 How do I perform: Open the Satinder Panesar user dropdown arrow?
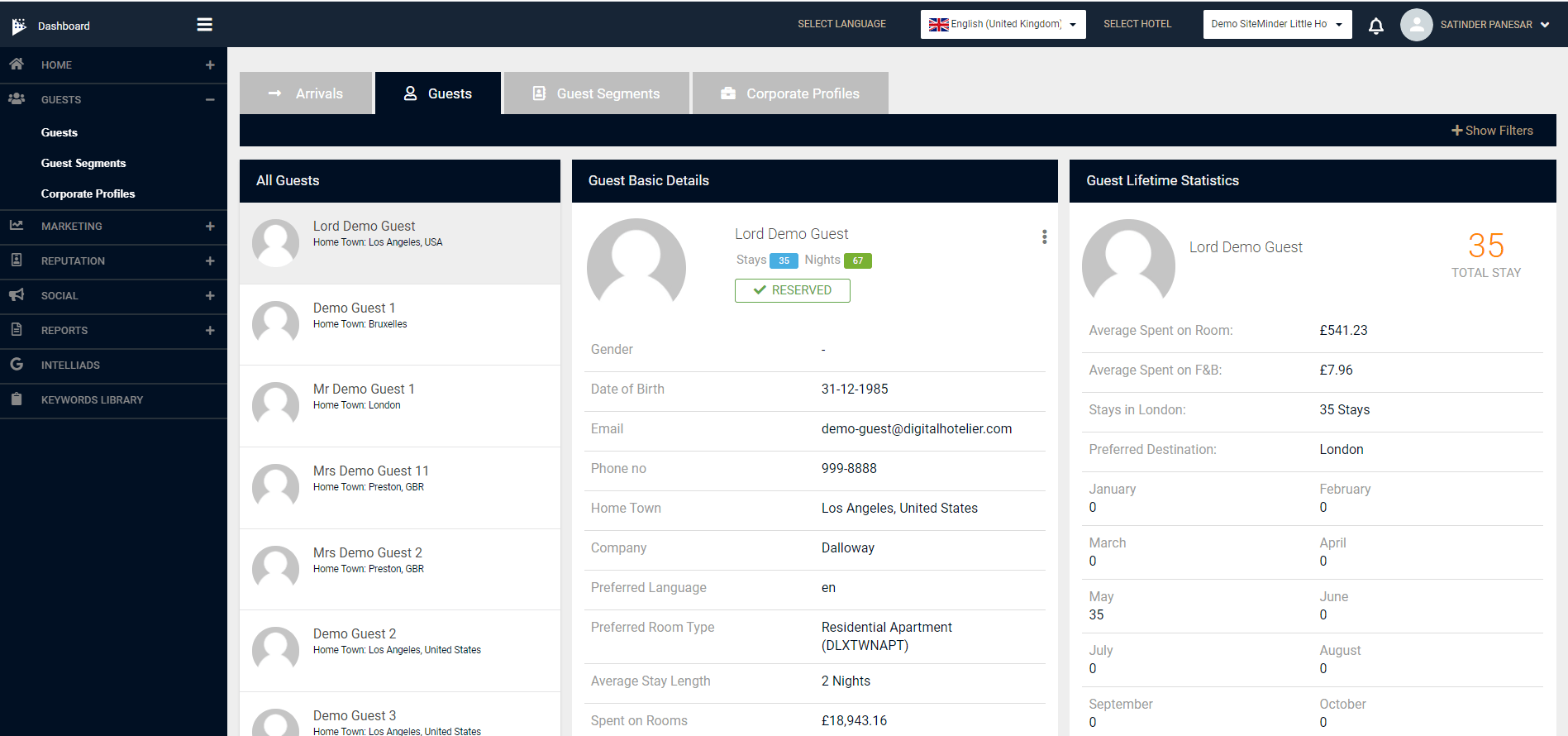1545,25
